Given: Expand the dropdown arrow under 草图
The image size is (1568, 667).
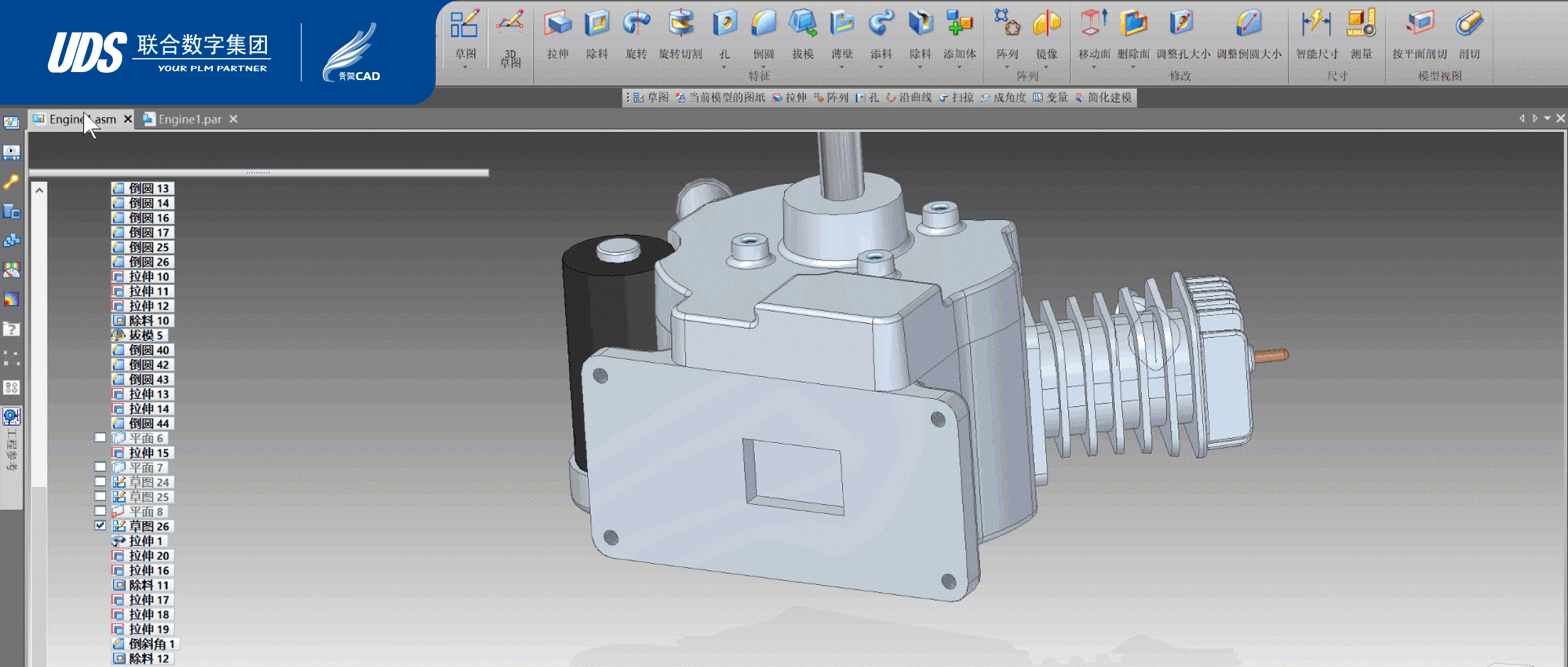Looking at the screenshot, I should tap(465, 67).
